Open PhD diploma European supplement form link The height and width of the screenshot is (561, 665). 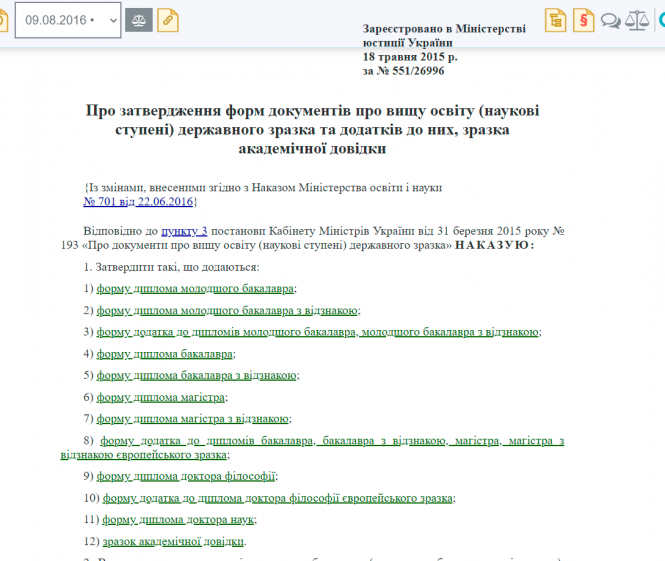coord(278,498)
